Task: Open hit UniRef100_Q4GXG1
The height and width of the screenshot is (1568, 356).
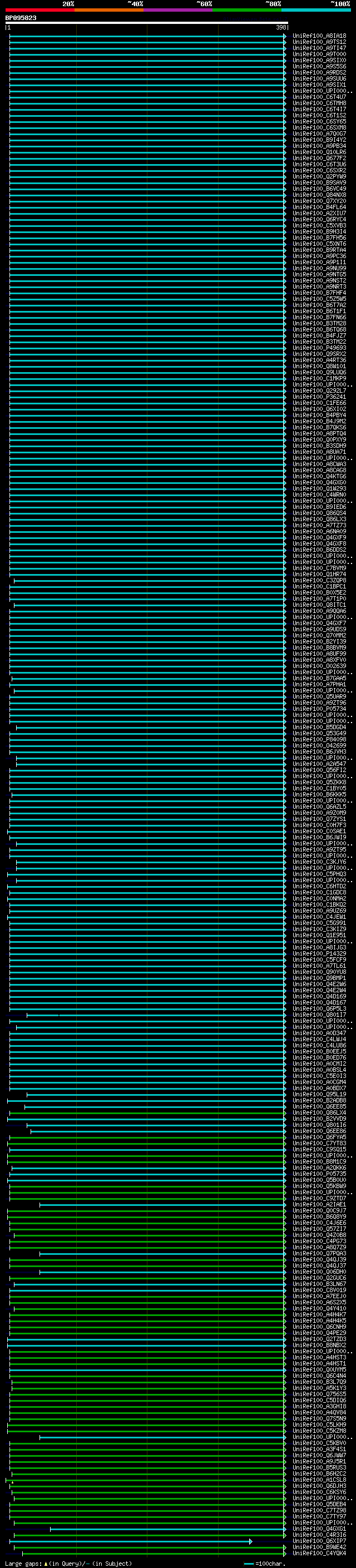Action: pos(319,1529)
